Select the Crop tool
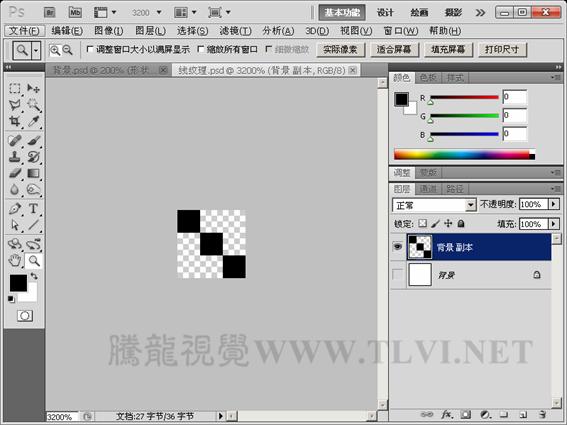This screenshot has height=425, width=567. [x=14, y=121]
